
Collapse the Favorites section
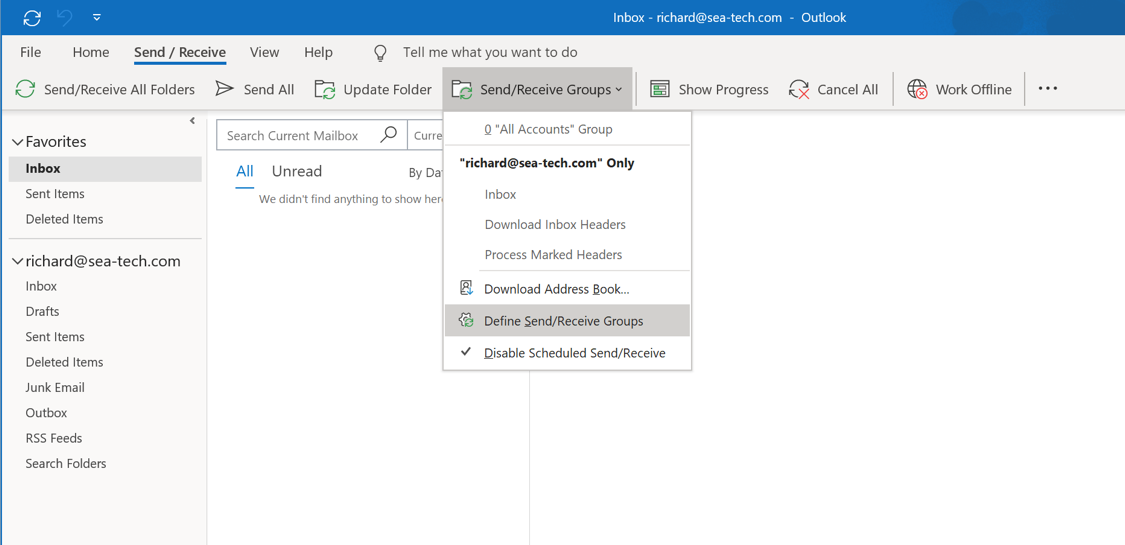click(x=18, y=142)
